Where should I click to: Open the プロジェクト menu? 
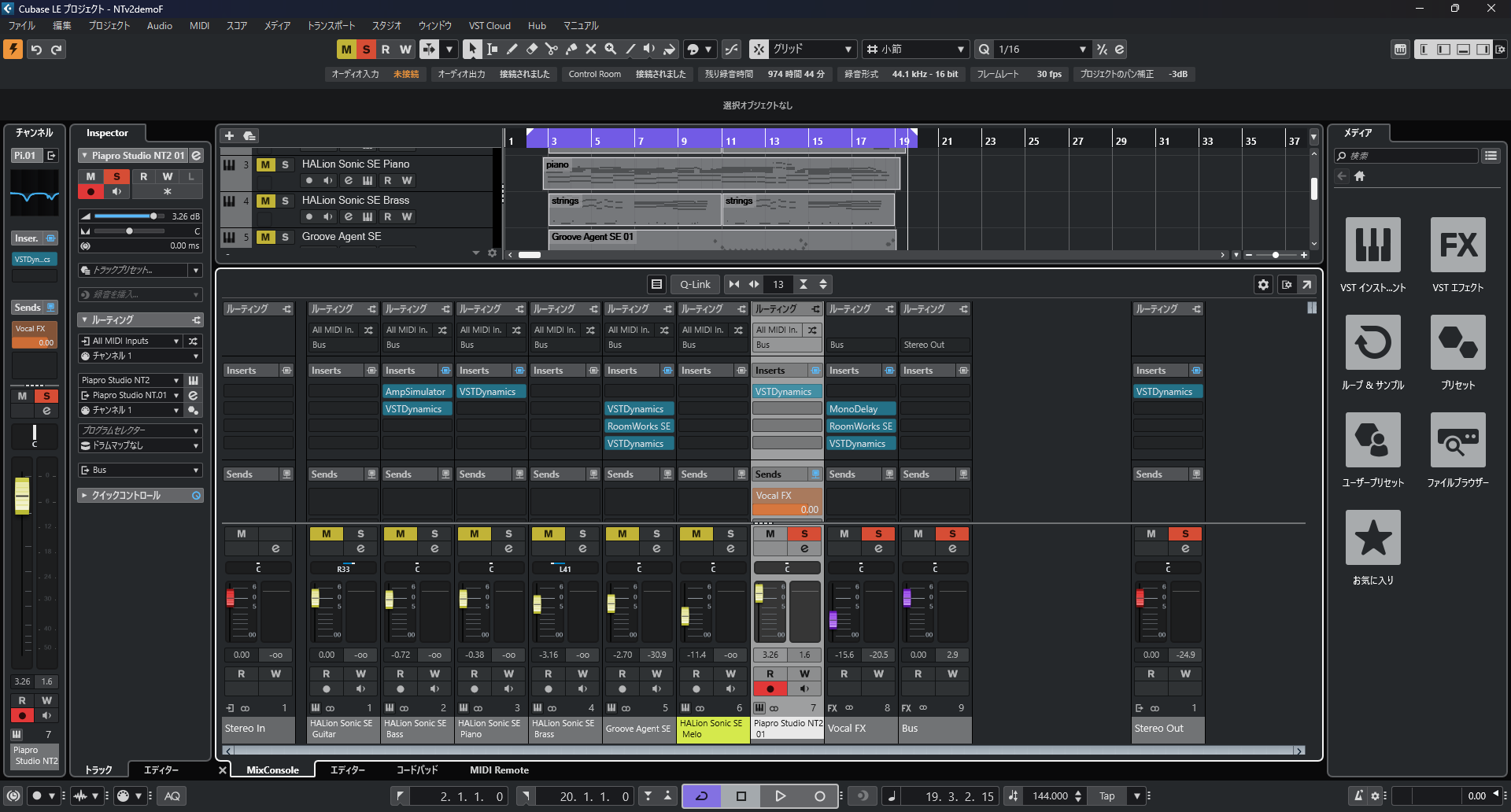109,26
